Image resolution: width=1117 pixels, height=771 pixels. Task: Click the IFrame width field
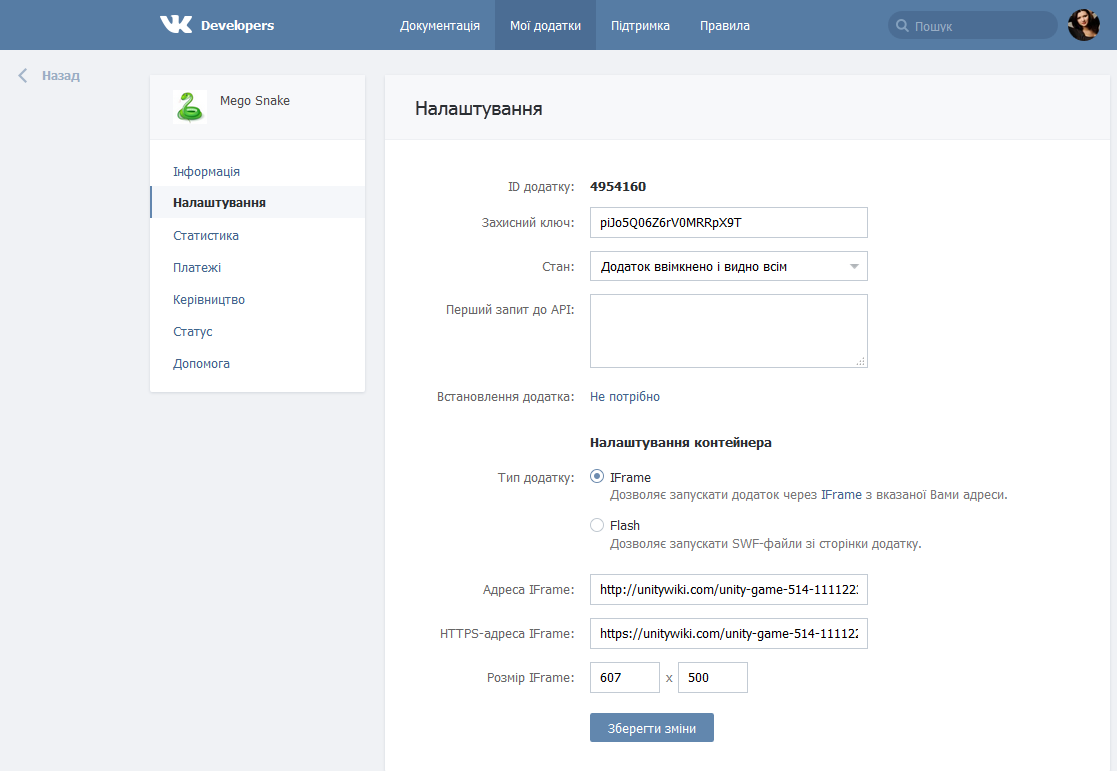coord(624,677)
